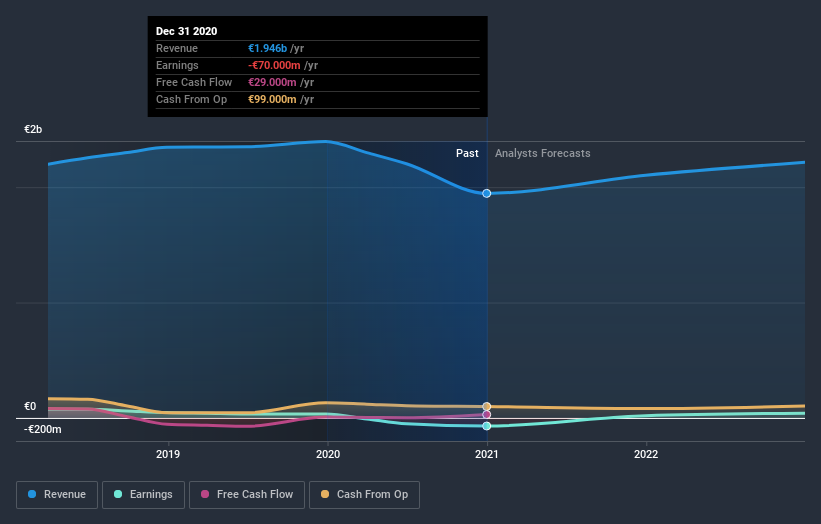Click the €2b y-axis label
Screen dimensions: 821x524
coord(33,129)
